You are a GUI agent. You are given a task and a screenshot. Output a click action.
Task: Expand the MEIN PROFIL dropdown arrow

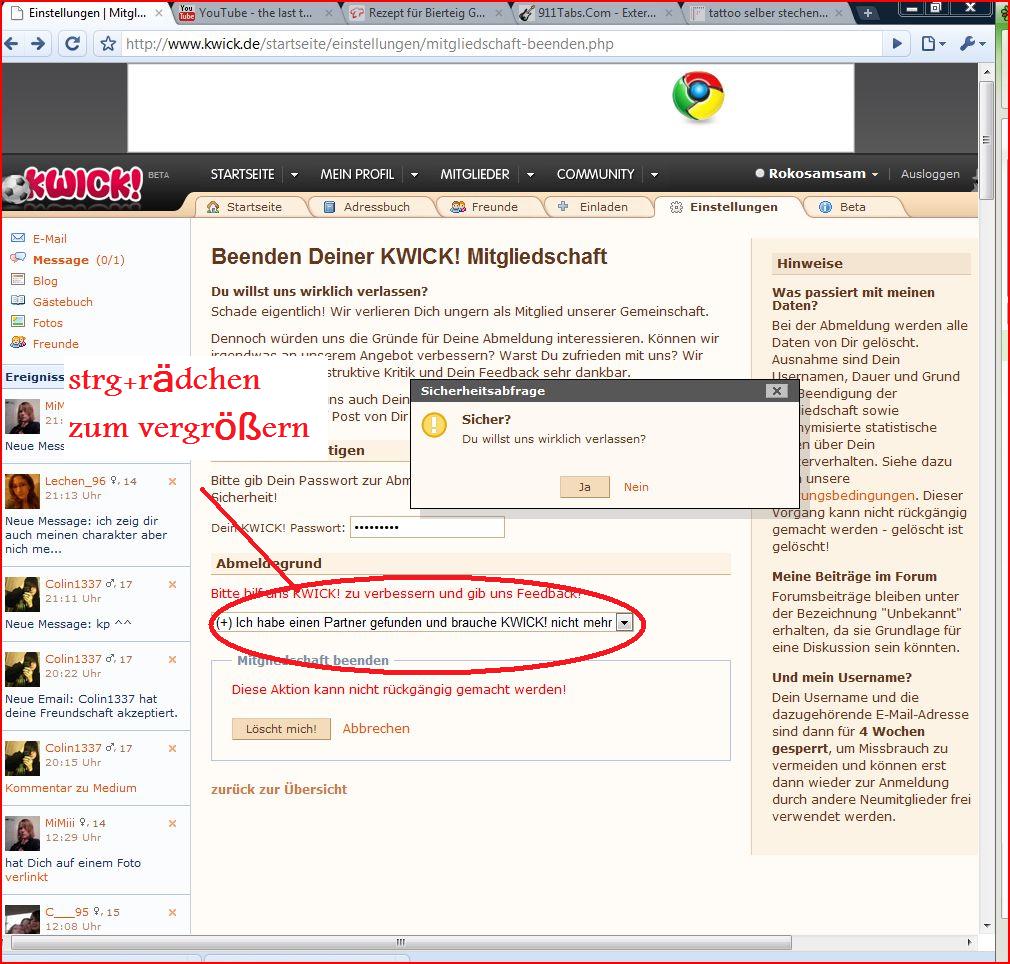pos(414,175)
